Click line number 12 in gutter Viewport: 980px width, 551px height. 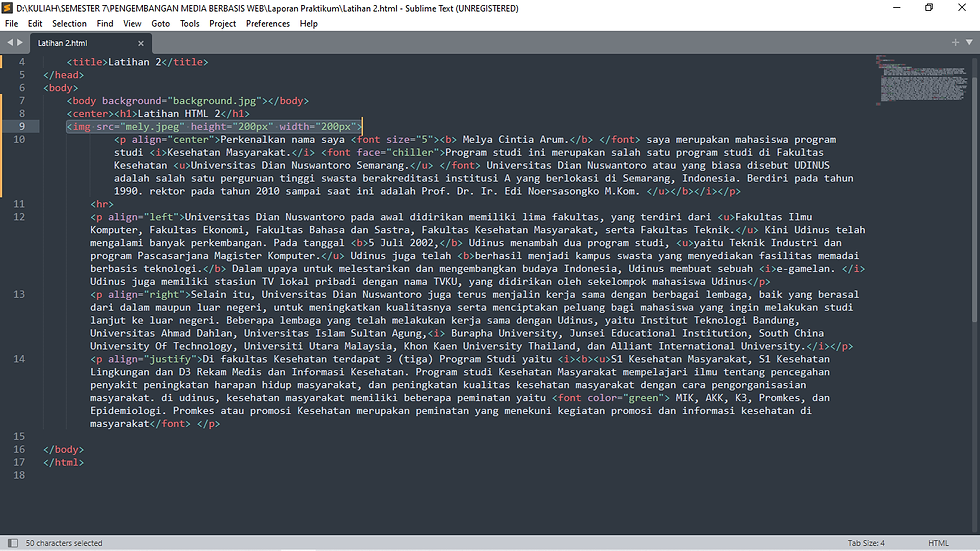[19, 217]
